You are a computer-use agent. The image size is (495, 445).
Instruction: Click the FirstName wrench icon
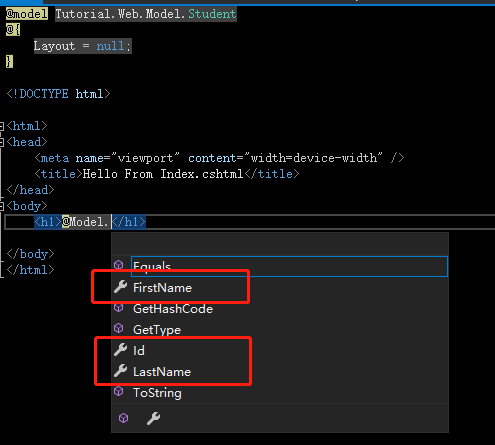[120, 287]
